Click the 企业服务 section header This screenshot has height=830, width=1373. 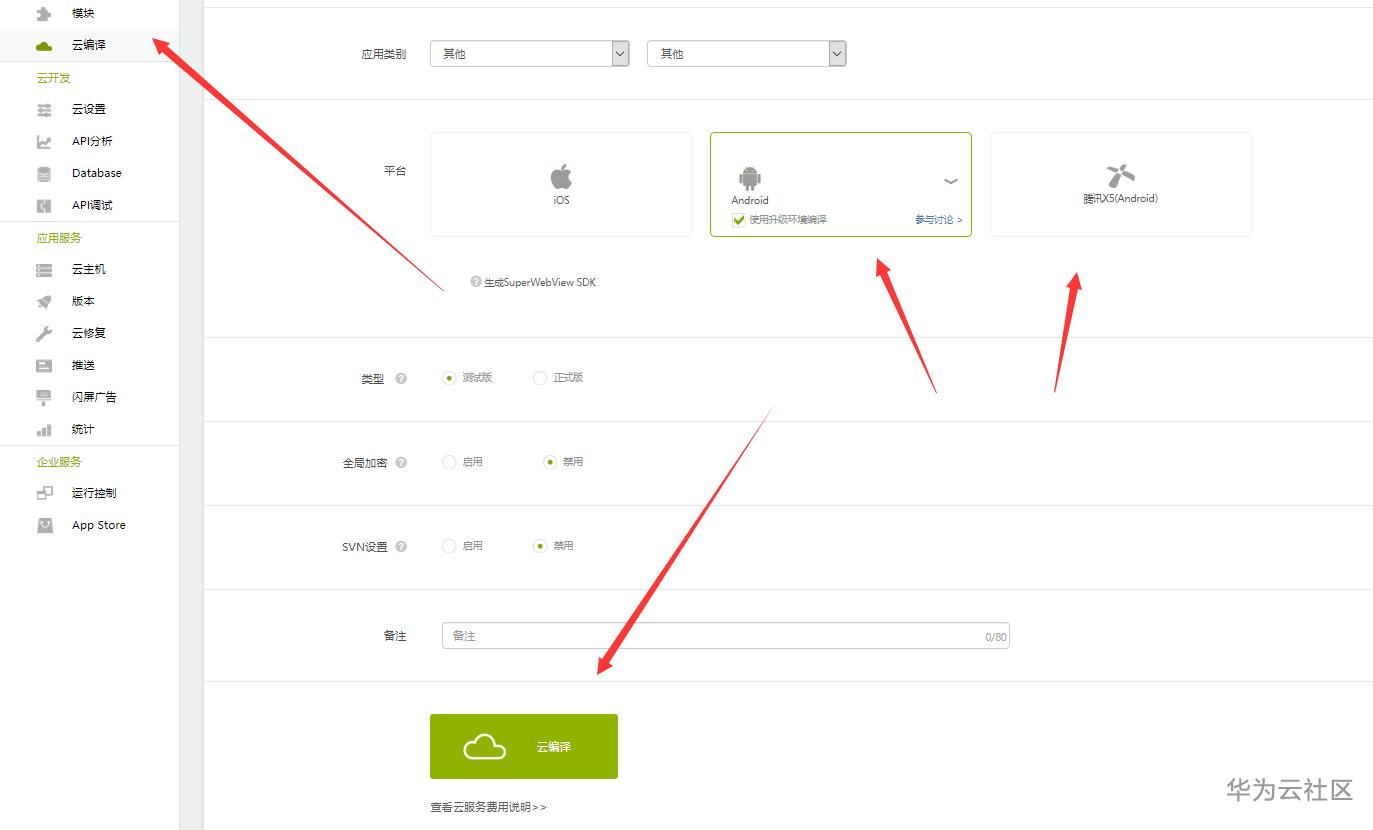(59, 462)
